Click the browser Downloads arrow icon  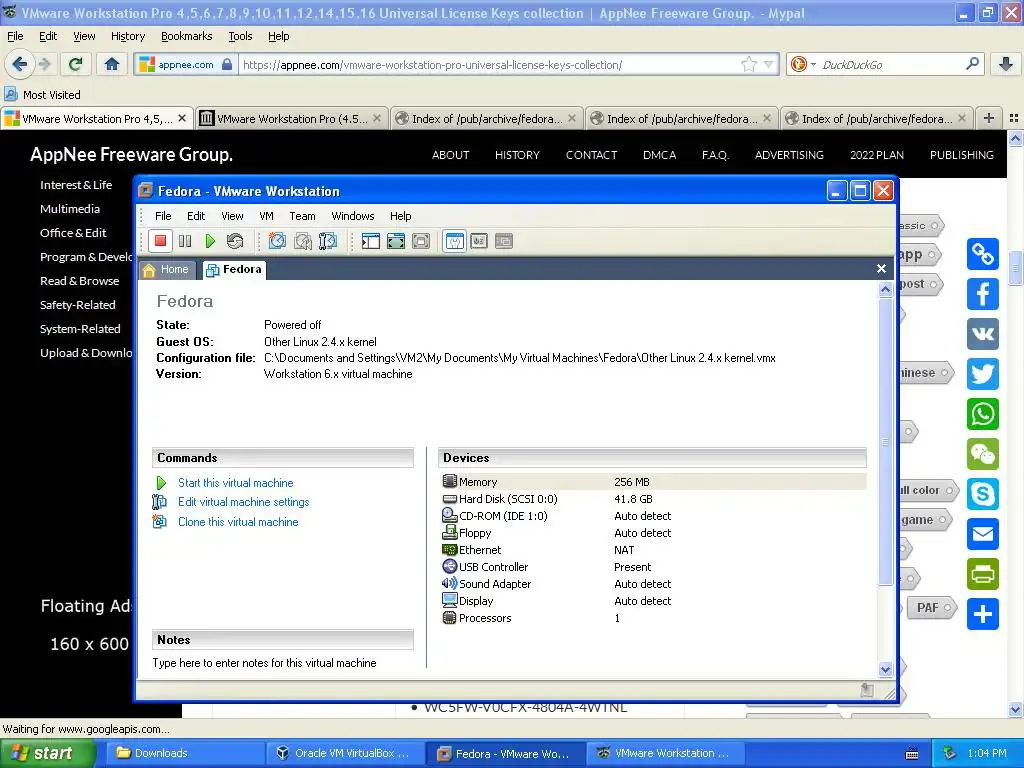coord(1006,64)
